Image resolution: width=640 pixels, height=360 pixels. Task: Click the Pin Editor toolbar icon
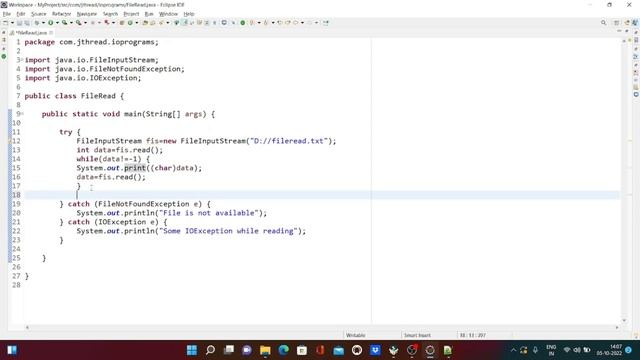pos(326,23)
